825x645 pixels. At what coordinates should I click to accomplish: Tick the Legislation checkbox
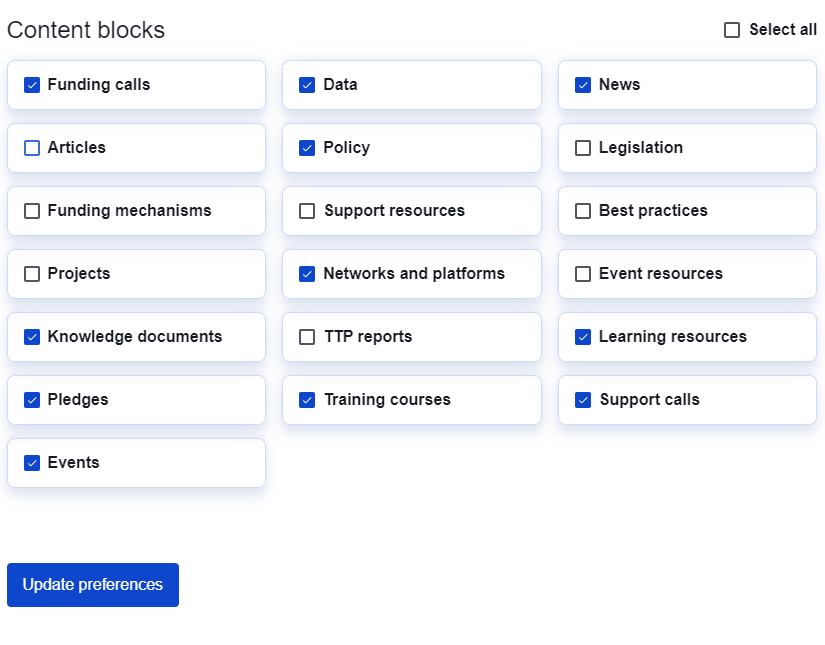(583, 148)
